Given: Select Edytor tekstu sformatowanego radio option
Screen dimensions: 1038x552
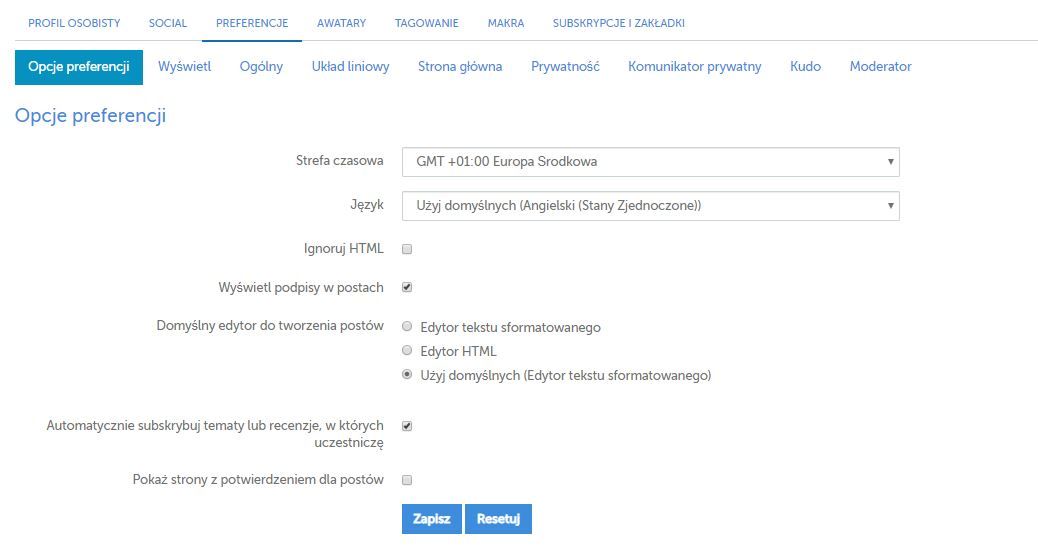Looking at the screenshot, I should [x=407, y=326].
